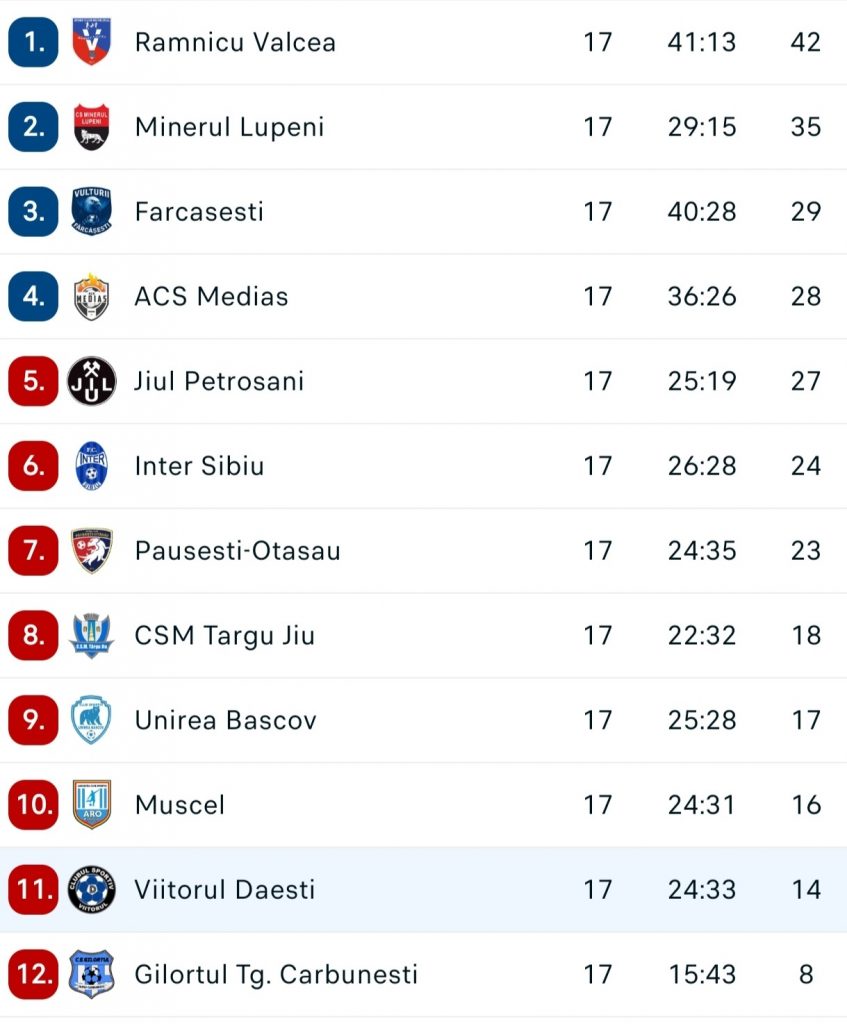
Task: Click the Gilortul Tg. Carbunesti crest
Action: (x=91, y=974)
